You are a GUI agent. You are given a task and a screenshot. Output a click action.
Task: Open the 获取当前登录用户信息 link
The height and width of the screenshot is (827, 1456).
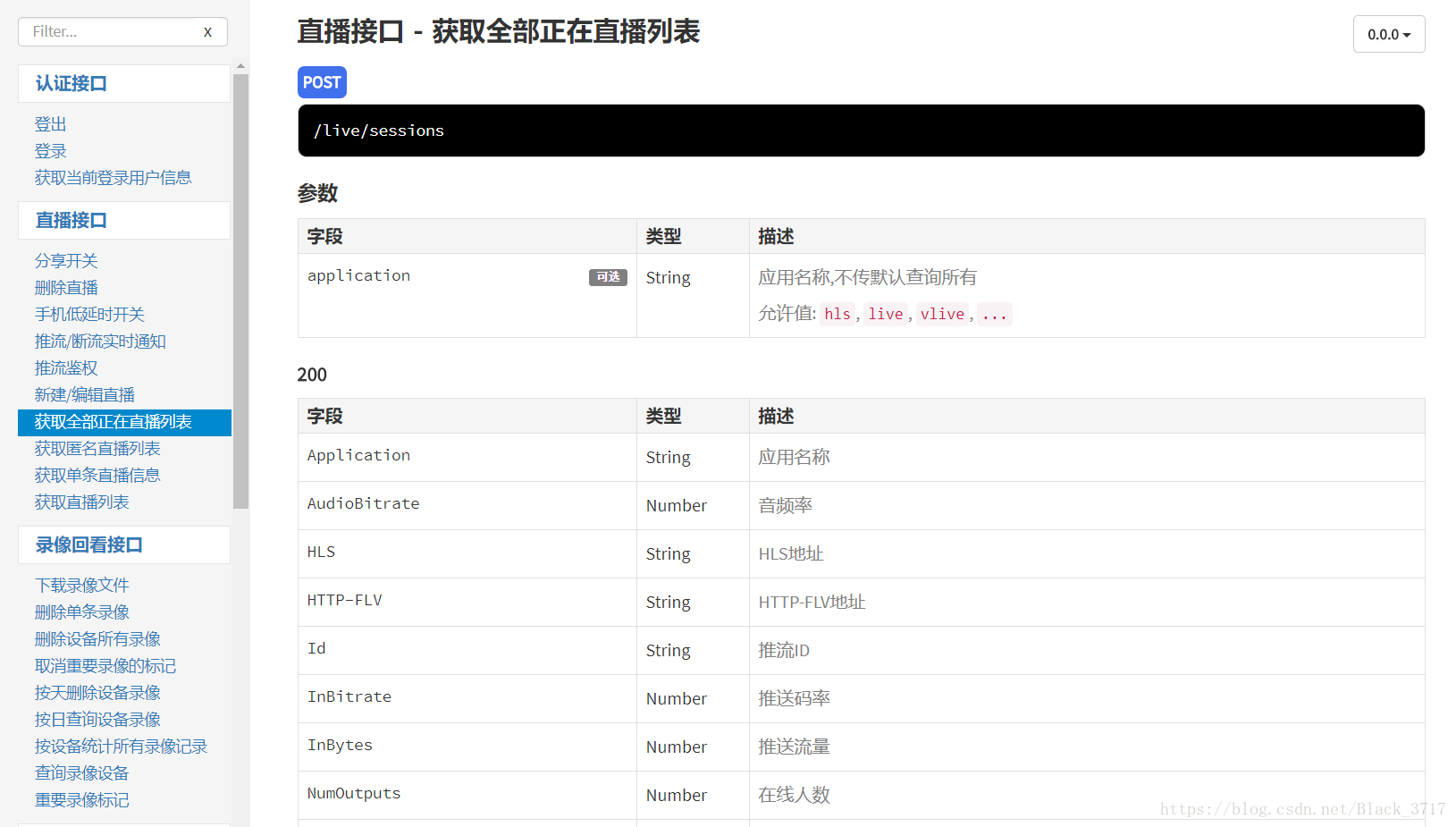[114, 178]
